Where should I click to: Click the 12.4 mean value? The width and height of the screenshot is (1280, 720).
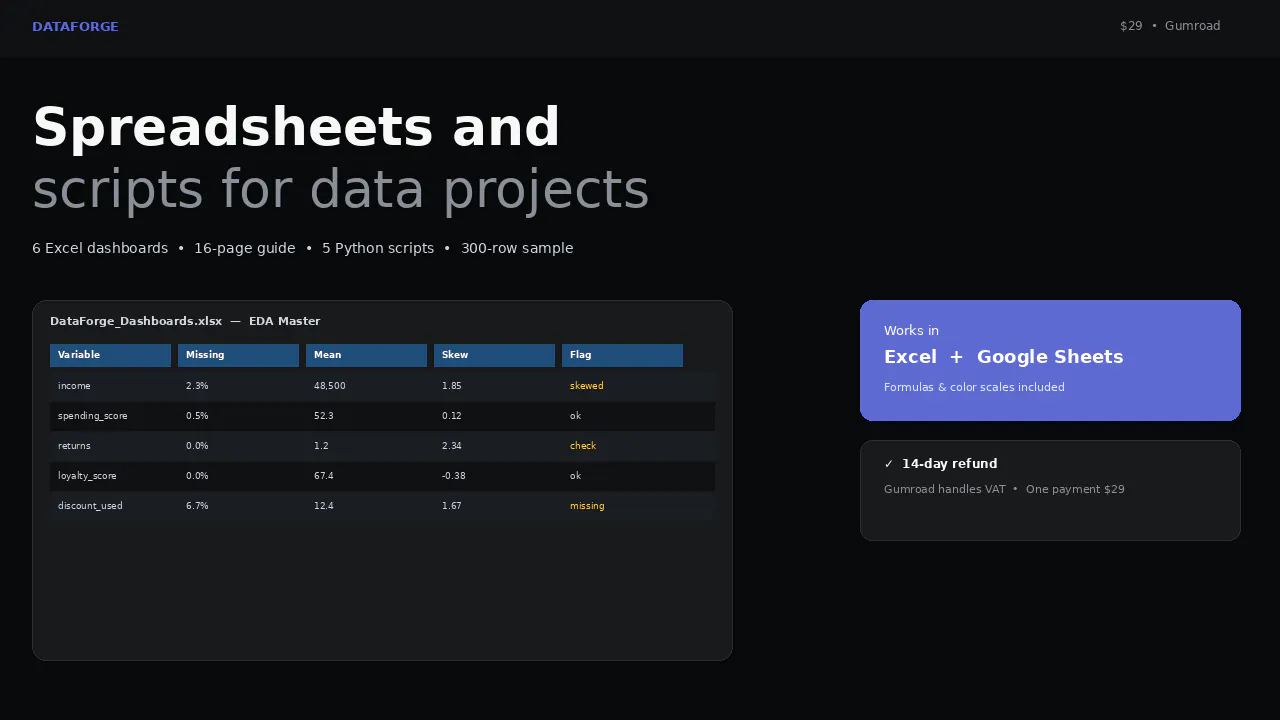coord(323,506)
